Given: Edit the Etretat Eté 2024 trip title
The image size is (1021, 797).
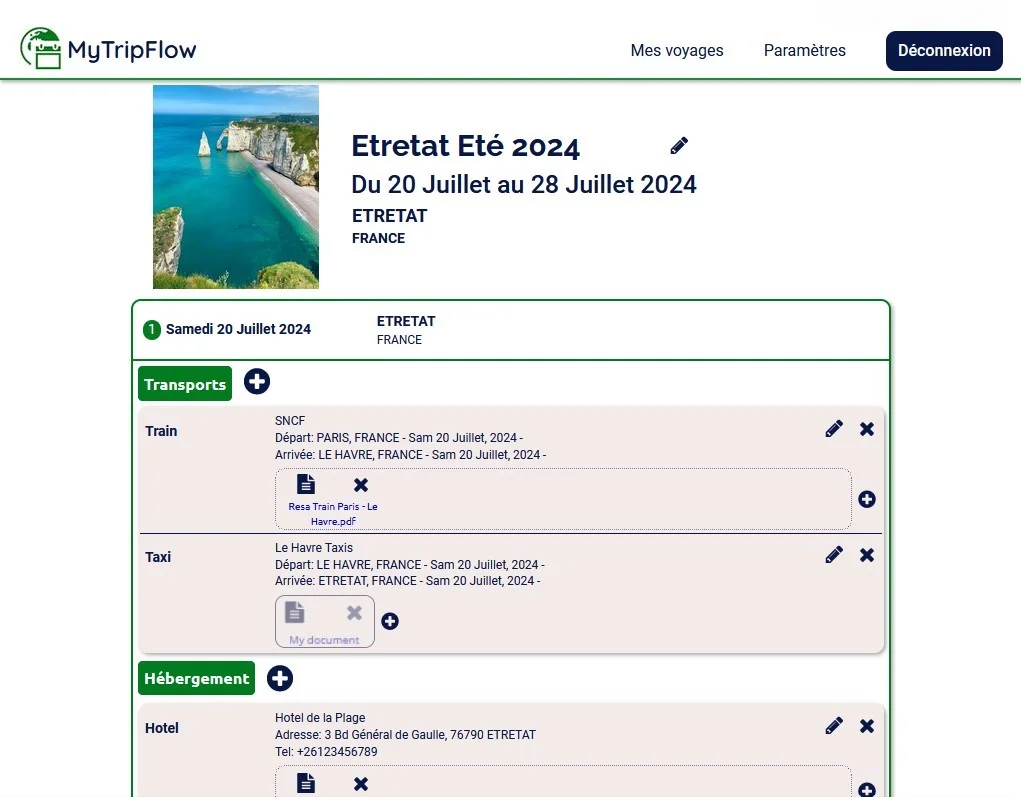Looking at the screenshot, I should coord(678,145).
